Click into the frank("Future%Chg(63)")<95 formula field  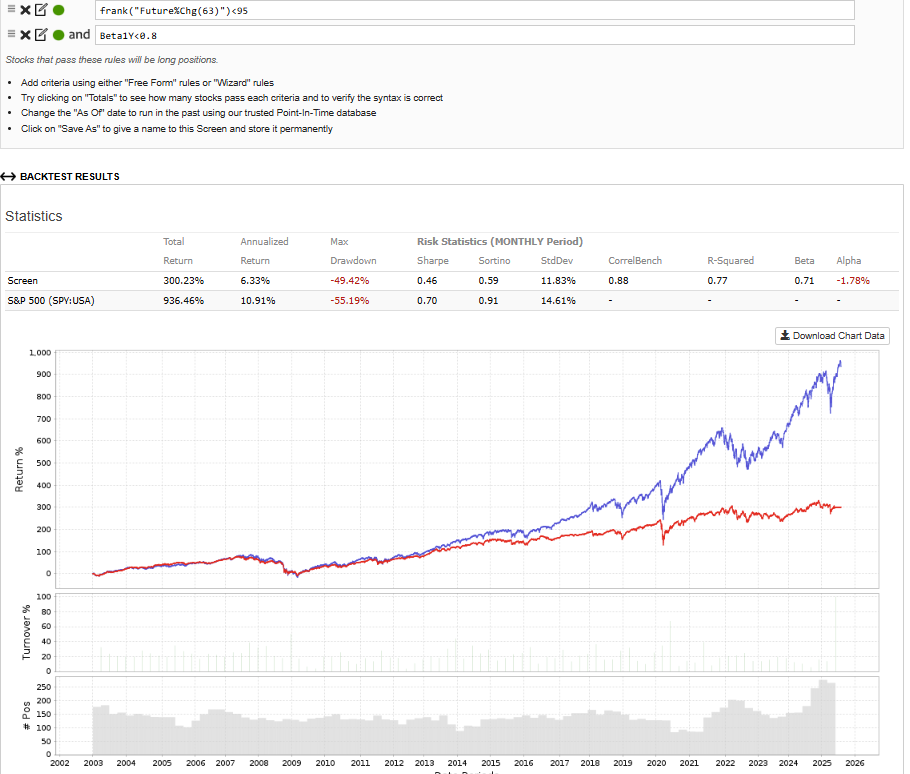coord(475,10)
